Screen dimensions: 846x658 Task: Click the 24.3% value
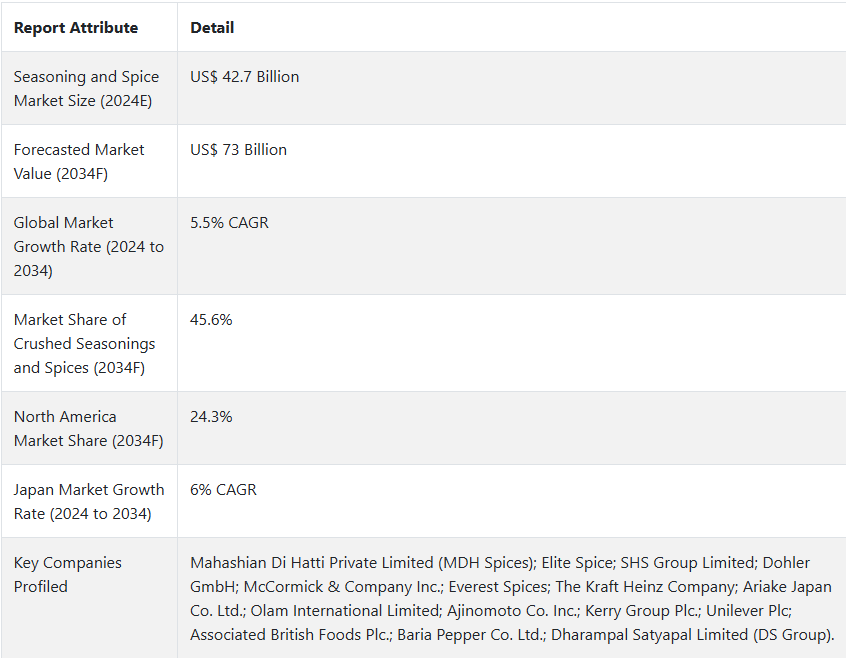tap(211, 416)
